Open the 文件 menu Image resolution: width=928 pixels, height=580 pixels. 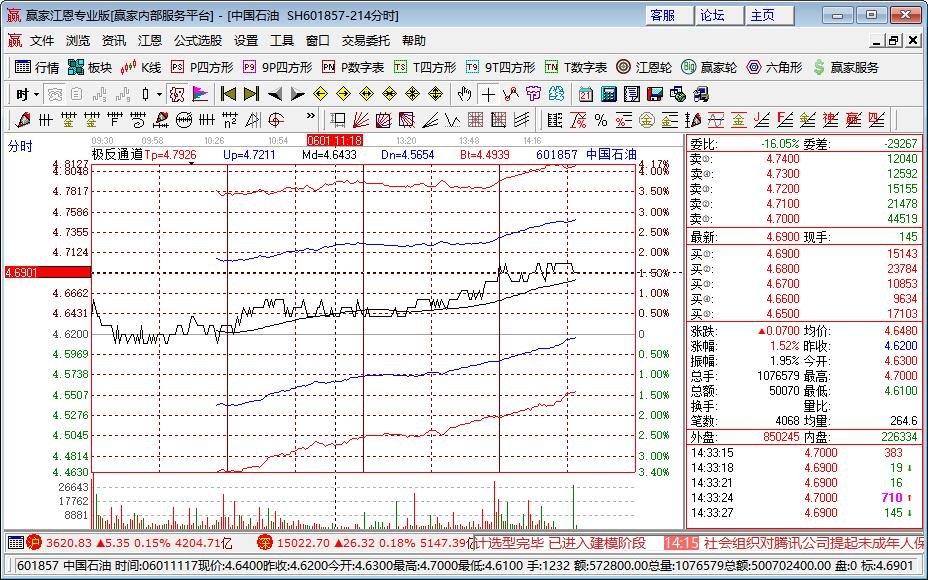coord(42,41)
